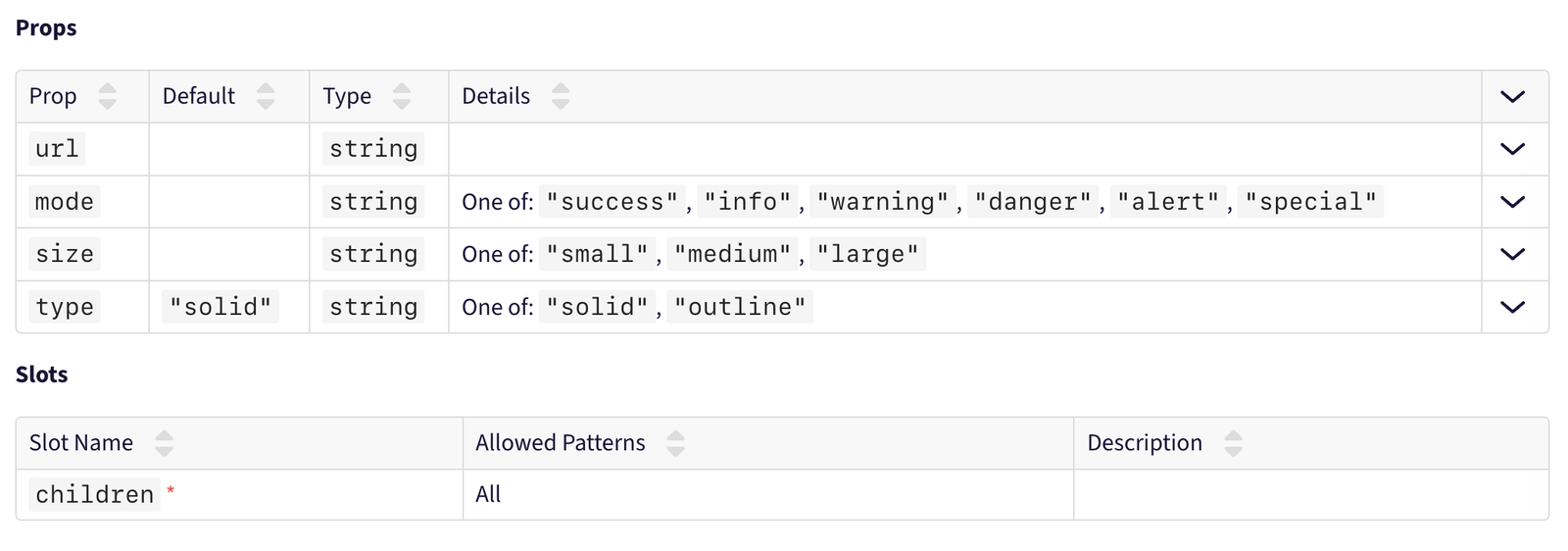Sort slots by the Description column
Viewport: 1568px width, 551px height.
[x=1234, y=443]
